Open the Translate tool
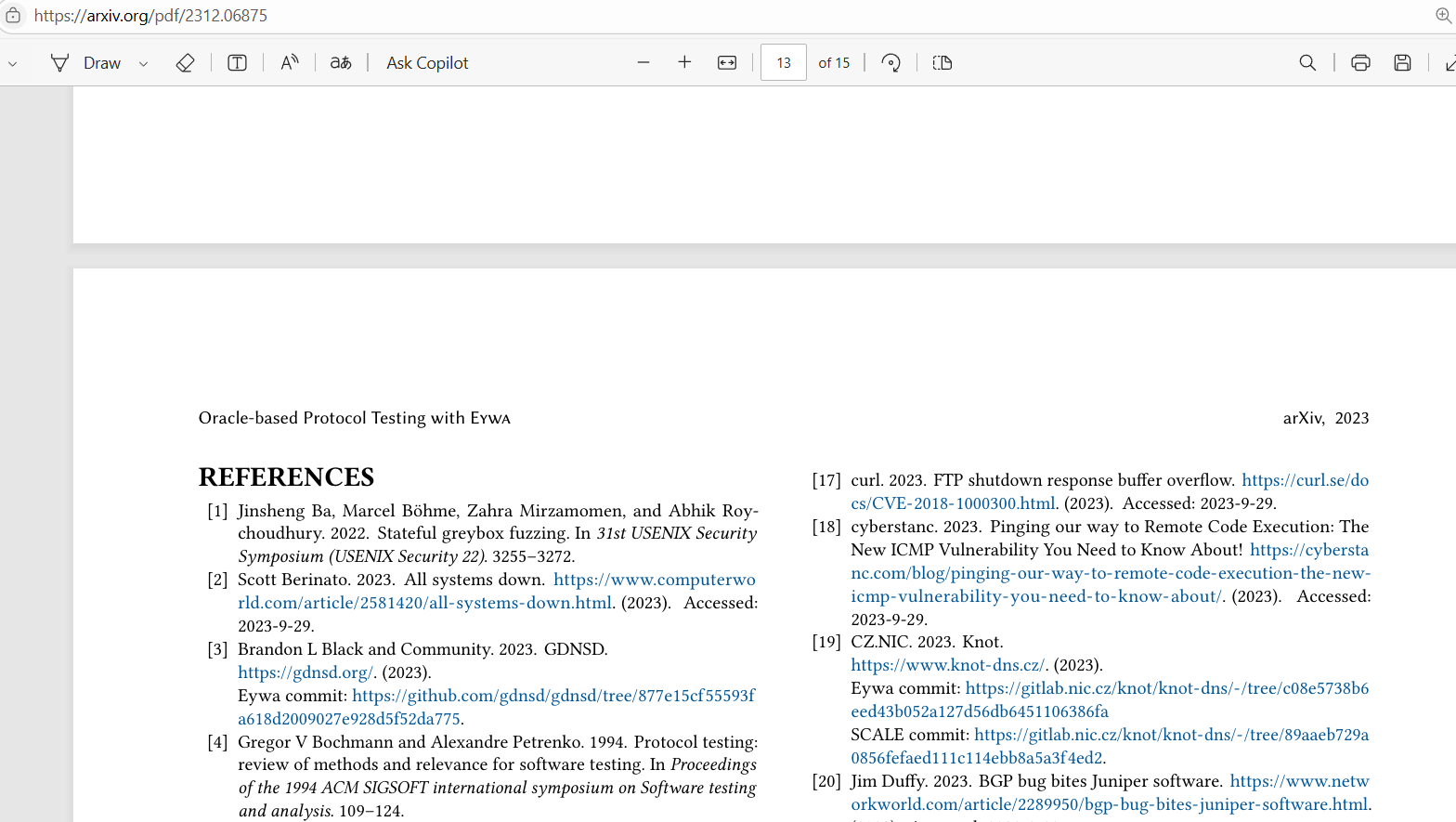 (341, 62)
